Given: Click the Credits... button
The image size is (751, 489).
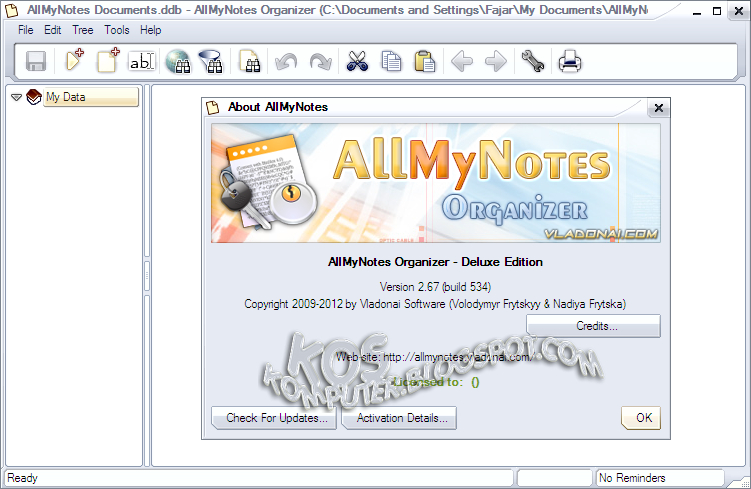Looking at the screenshot, I should point(593,326).
